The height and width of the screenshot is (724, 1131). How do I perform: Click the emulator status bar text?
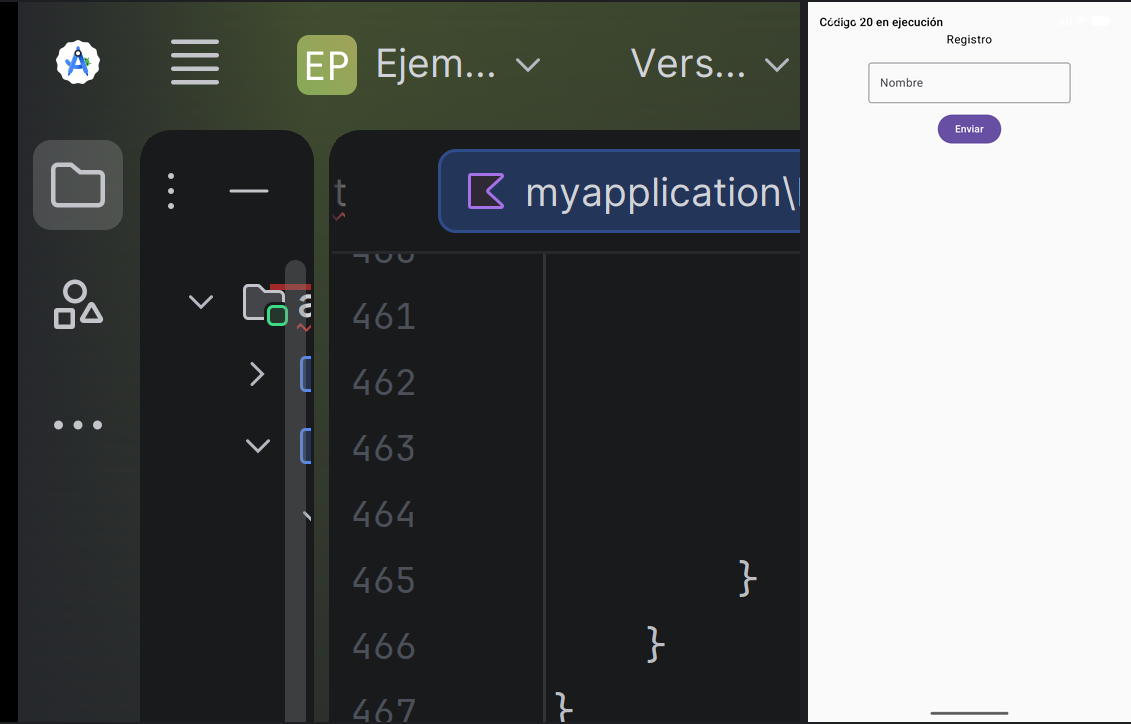tap(881, 22)
